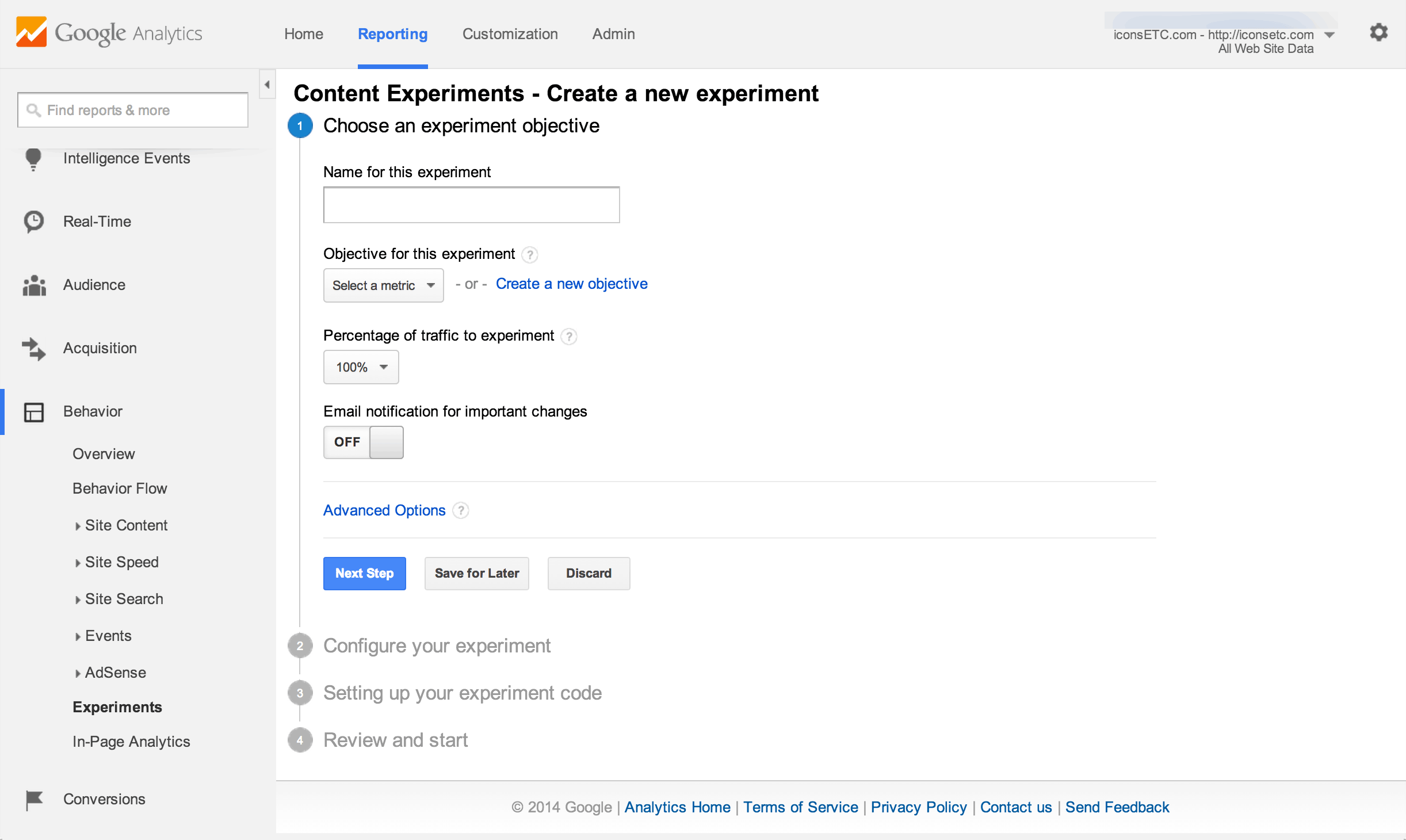Click the Customization tab
This screenshot has height=840, width=1406.
[509, 34]
